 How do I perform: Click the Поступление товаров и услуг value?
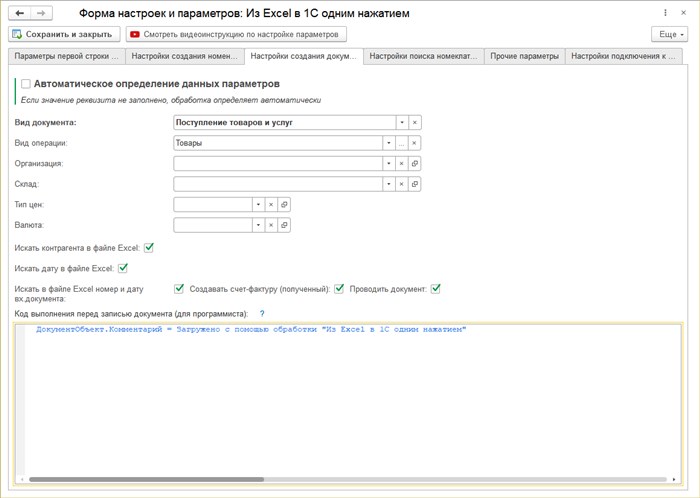coord(234,122)
